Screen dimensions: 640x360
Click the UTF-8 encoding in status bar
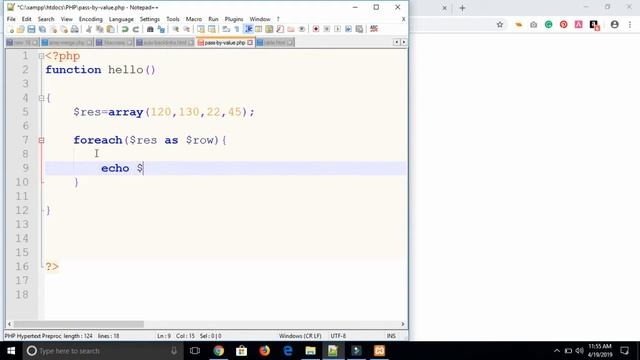[338, 336]
